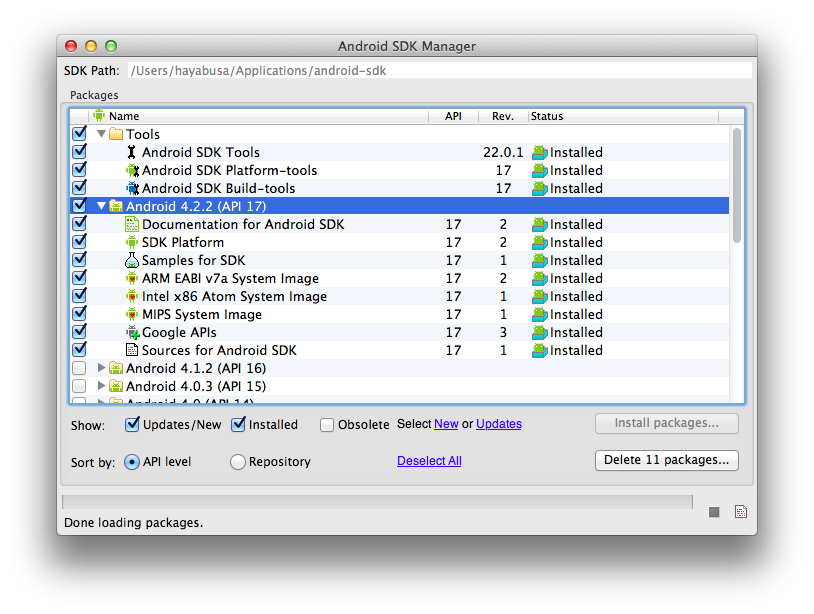Image resolution: width=814 pixels, height=614 pixels.
Task: Select the API level sort option
Action: point(132,462)
